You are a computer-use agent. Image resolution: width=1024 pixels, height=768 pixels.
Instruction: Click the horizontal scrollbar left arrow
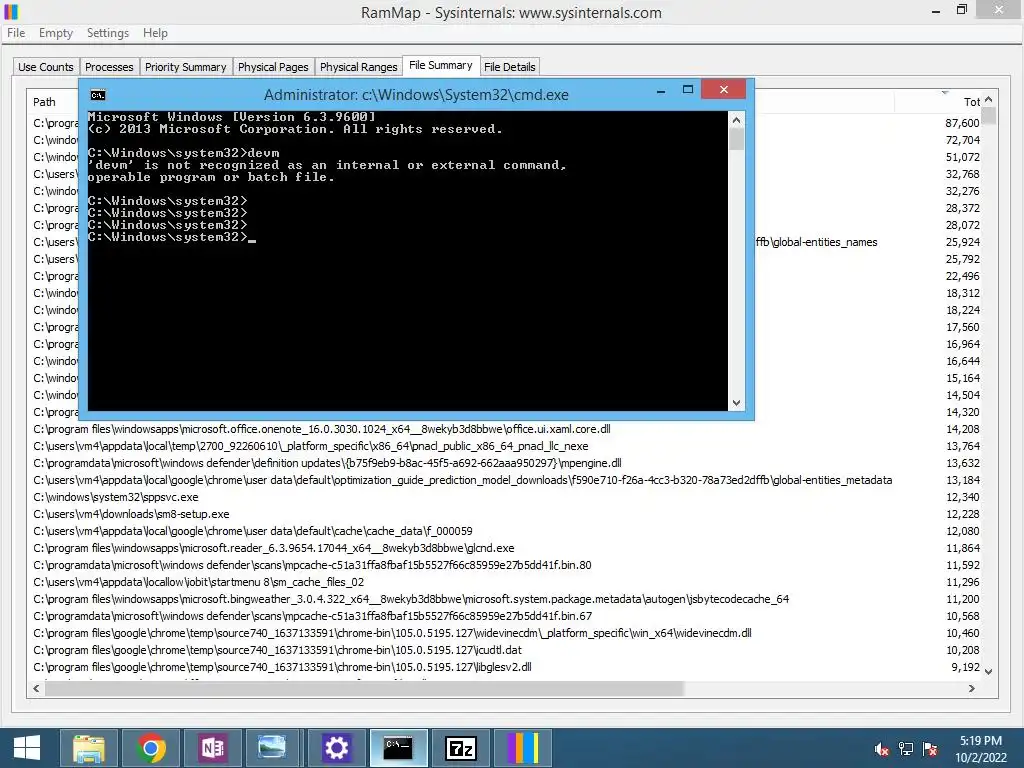click(x=37, y=688)
